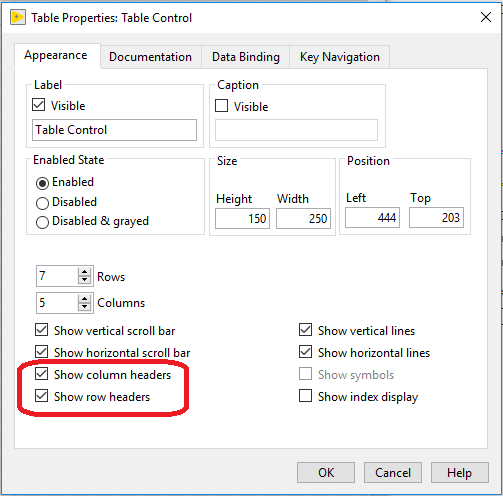The image size is (503, 496).
Task: Click the LabVIEW icon in the title bar
Action: click(x=18, y=18)
